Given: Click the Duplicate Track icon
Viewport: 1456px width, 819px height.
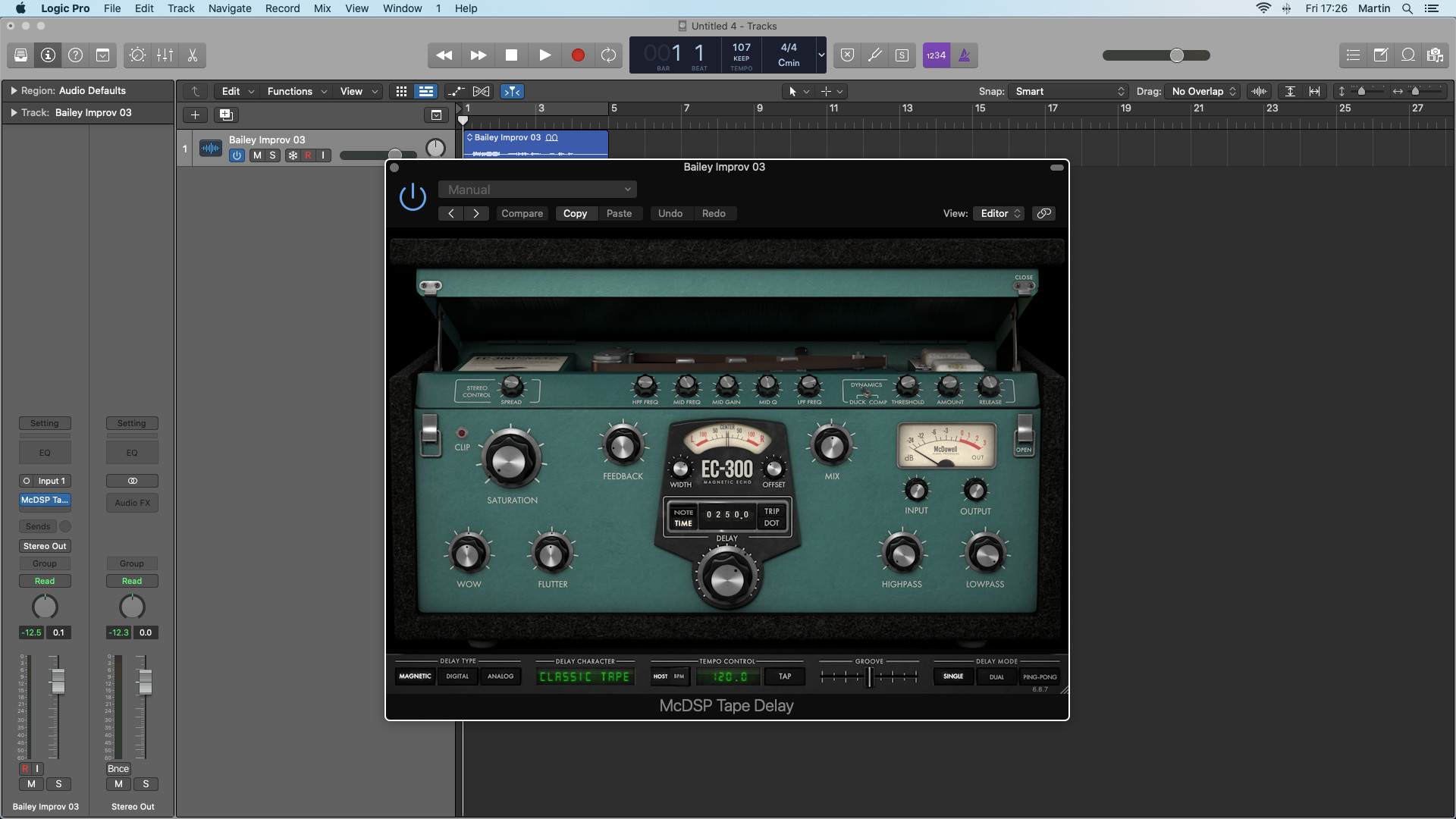Looking at the screenshot, I should click(x=226, y=115).
